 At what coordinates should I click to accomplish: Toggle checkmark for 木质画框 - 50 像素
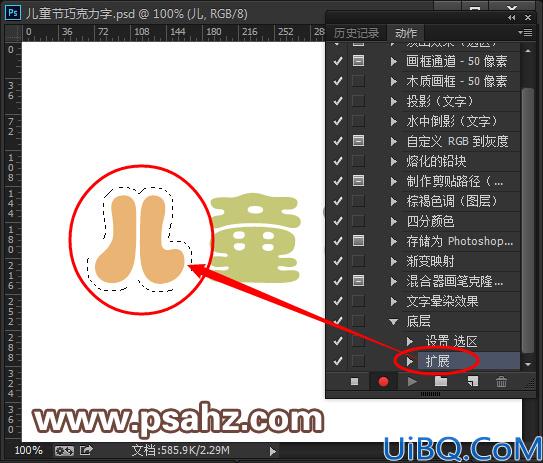338,81
